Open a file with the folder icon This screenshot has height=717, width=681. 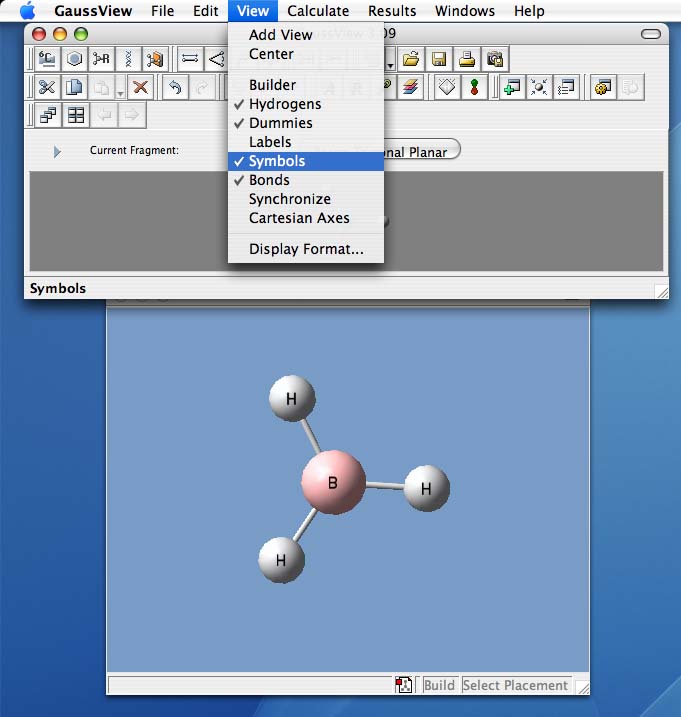click(411, 59)
